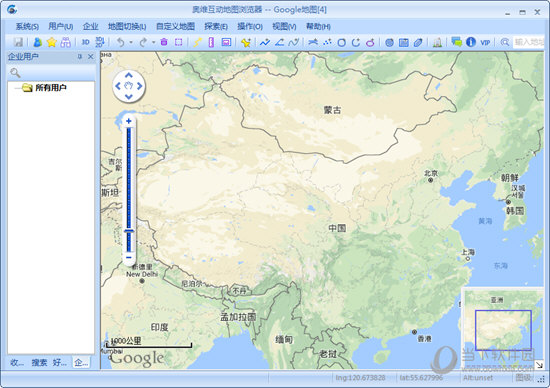Viewport: 550px width, 388px height.
Task: Switch to the 收... bottom tab
Action: tap(16, 362)
